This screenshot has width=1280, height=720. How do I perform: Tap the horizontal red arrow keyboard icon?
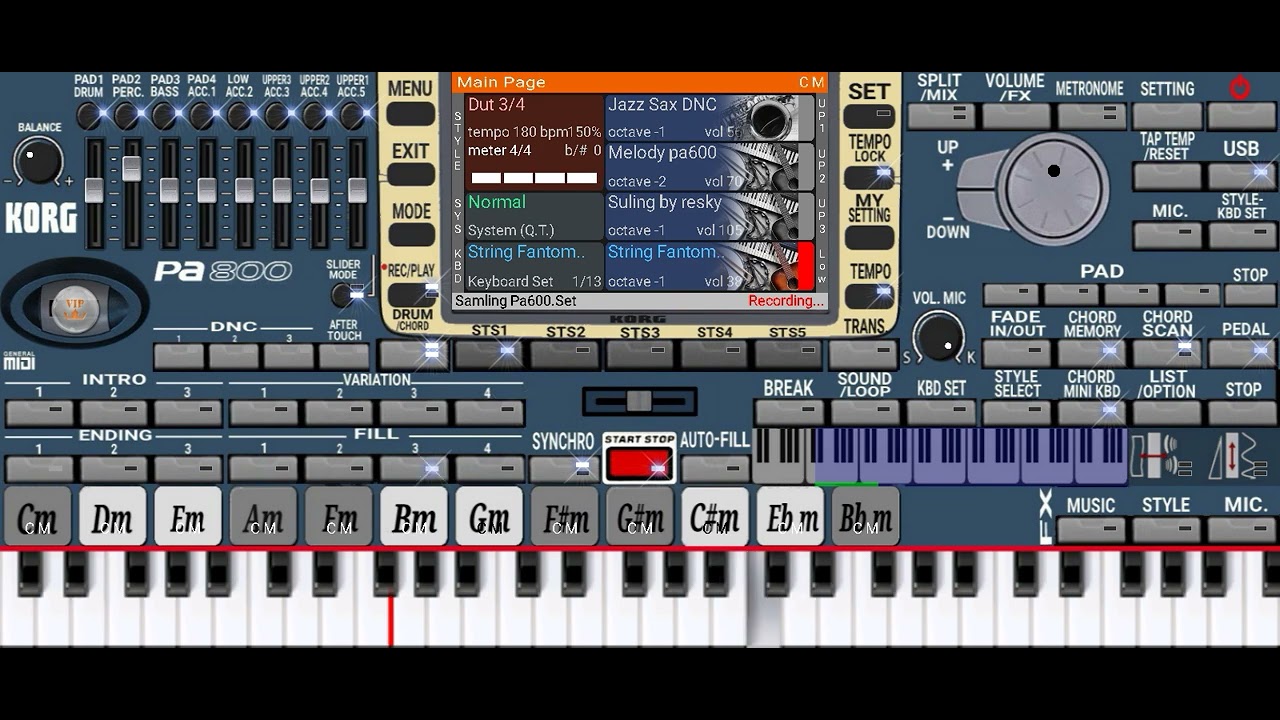(x=1160, y=456)
